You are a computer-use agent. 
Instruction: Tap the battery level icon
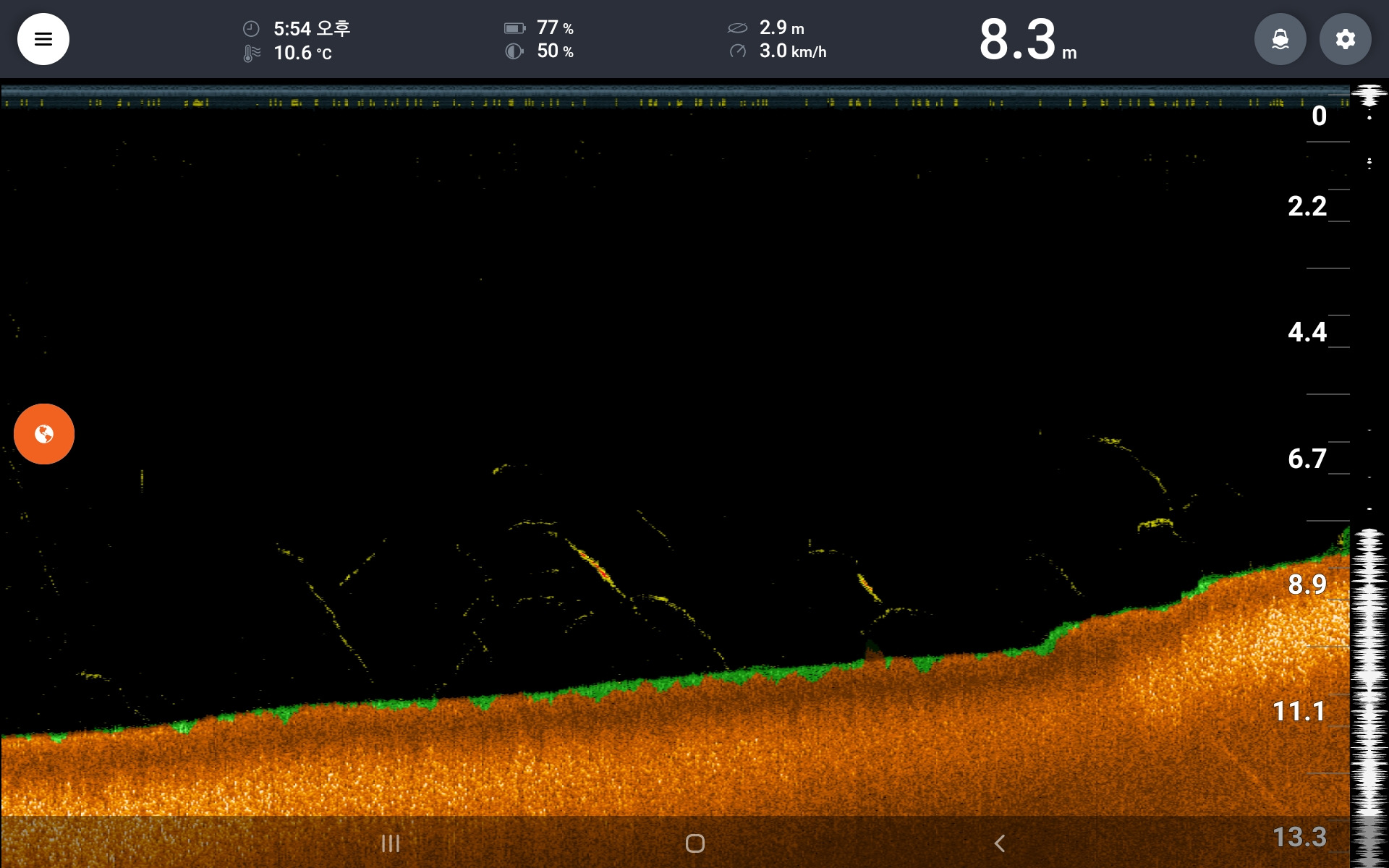pyautogui.click(x=514, y=28)
